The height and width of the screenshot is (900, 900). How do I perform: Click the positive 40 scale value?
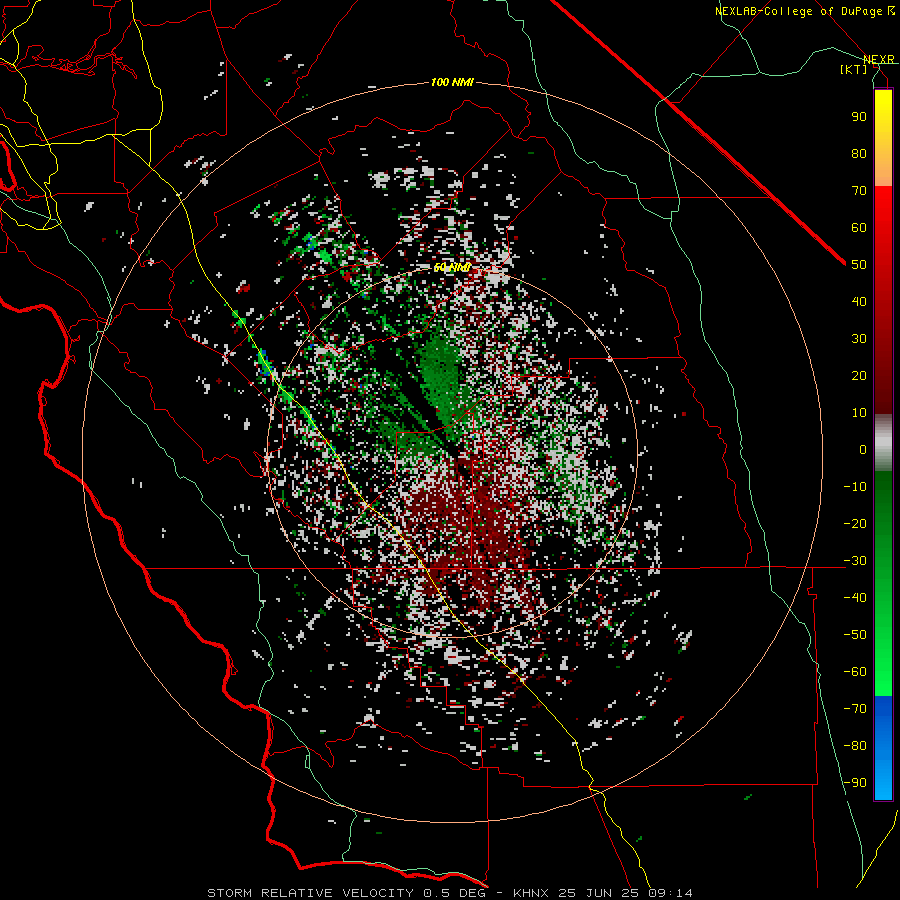click(859, 301)
